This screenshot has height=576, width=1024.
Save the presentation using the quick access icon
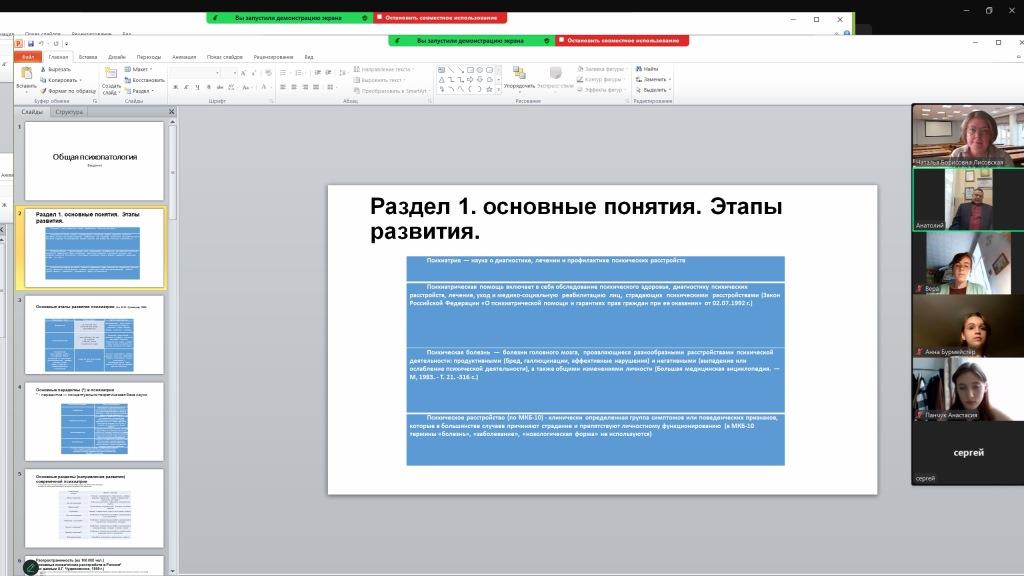(31, 44)
